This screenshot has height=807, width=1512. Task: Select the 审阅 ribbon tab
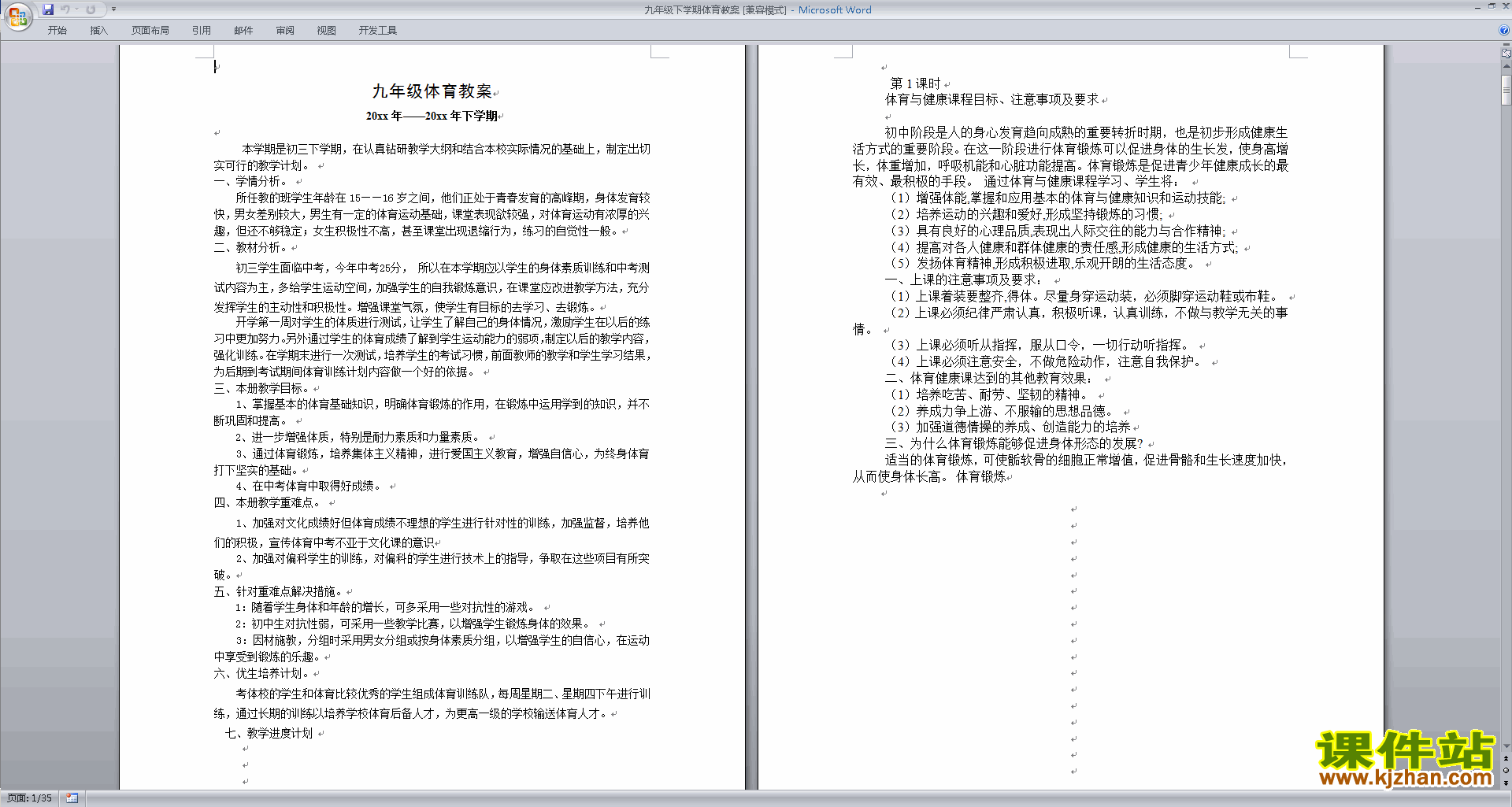click(285, 30)
